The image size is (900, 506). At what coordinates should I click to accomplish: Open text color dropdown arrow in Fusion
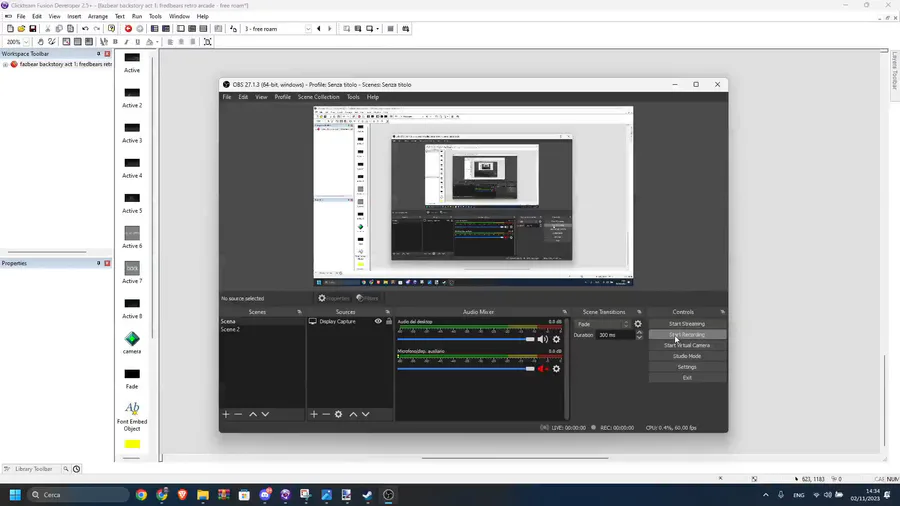point(157,42)
